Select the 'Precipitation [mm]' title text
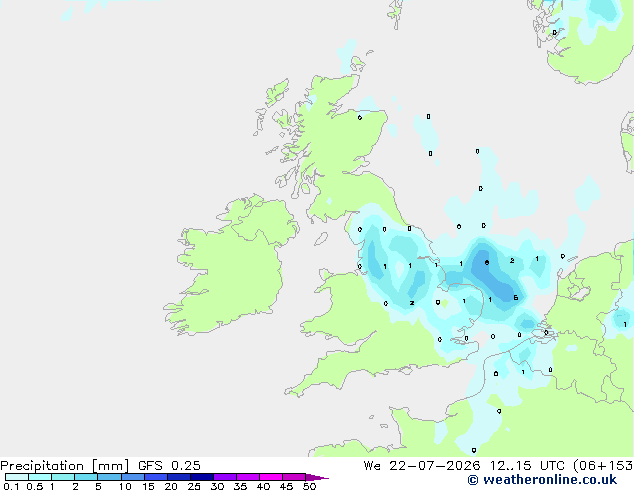This screenshot has height=490, width=634. click(64, 466)
